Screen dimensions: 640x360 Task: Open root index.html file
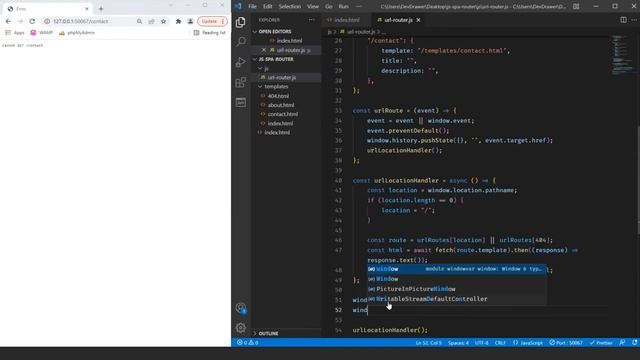point(277,132)
